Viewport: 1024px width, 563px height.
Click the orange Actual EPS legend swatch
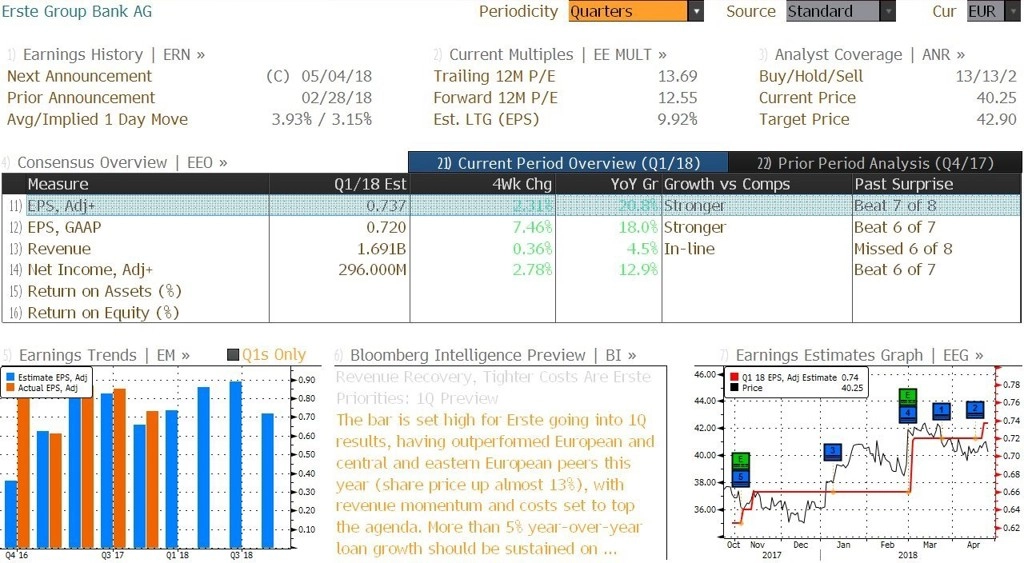(10, 388)
